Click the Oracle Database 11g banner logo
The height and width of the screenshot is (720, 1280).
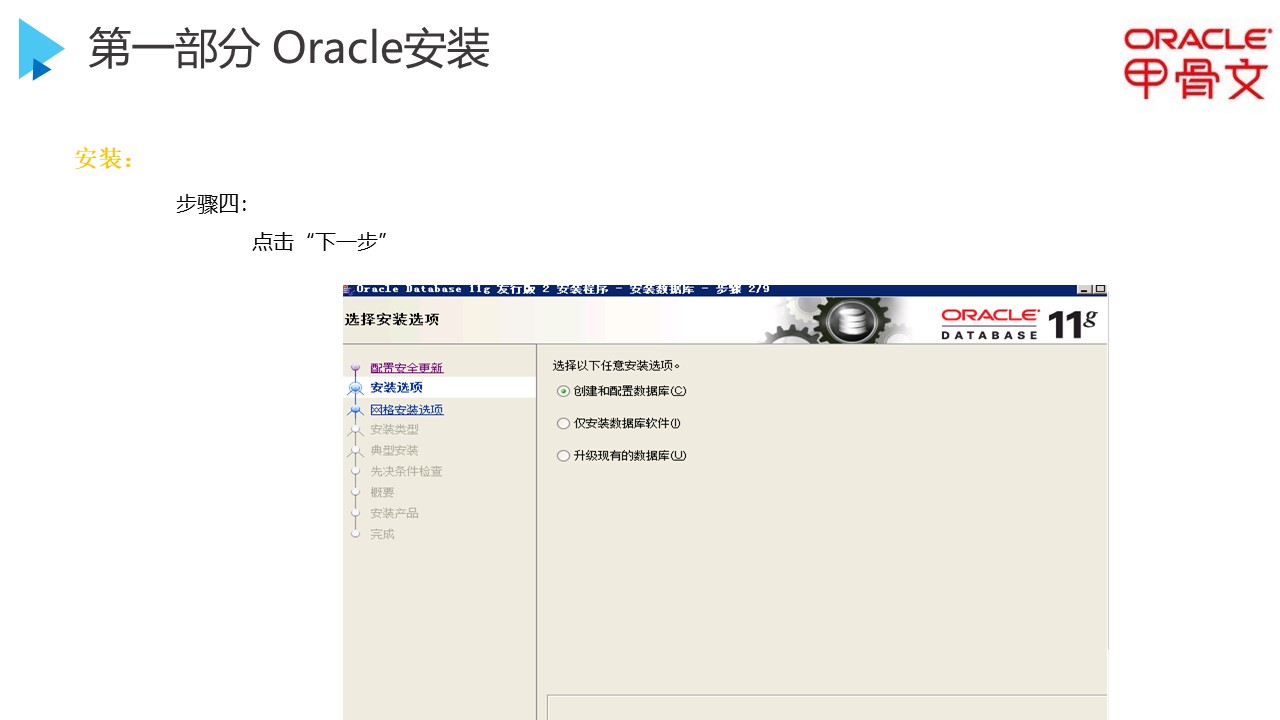point(1018,323)
